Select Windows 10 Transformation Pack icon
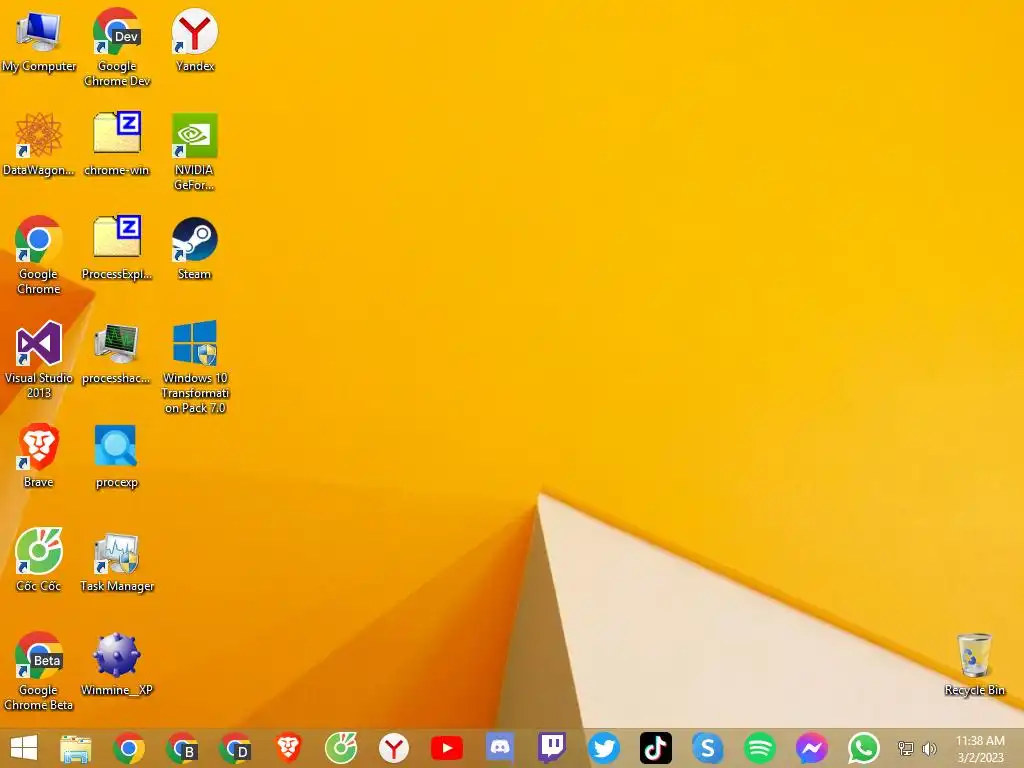This screenshot has height=768, width=1024. pyautogui.click(x=195, y=367)
